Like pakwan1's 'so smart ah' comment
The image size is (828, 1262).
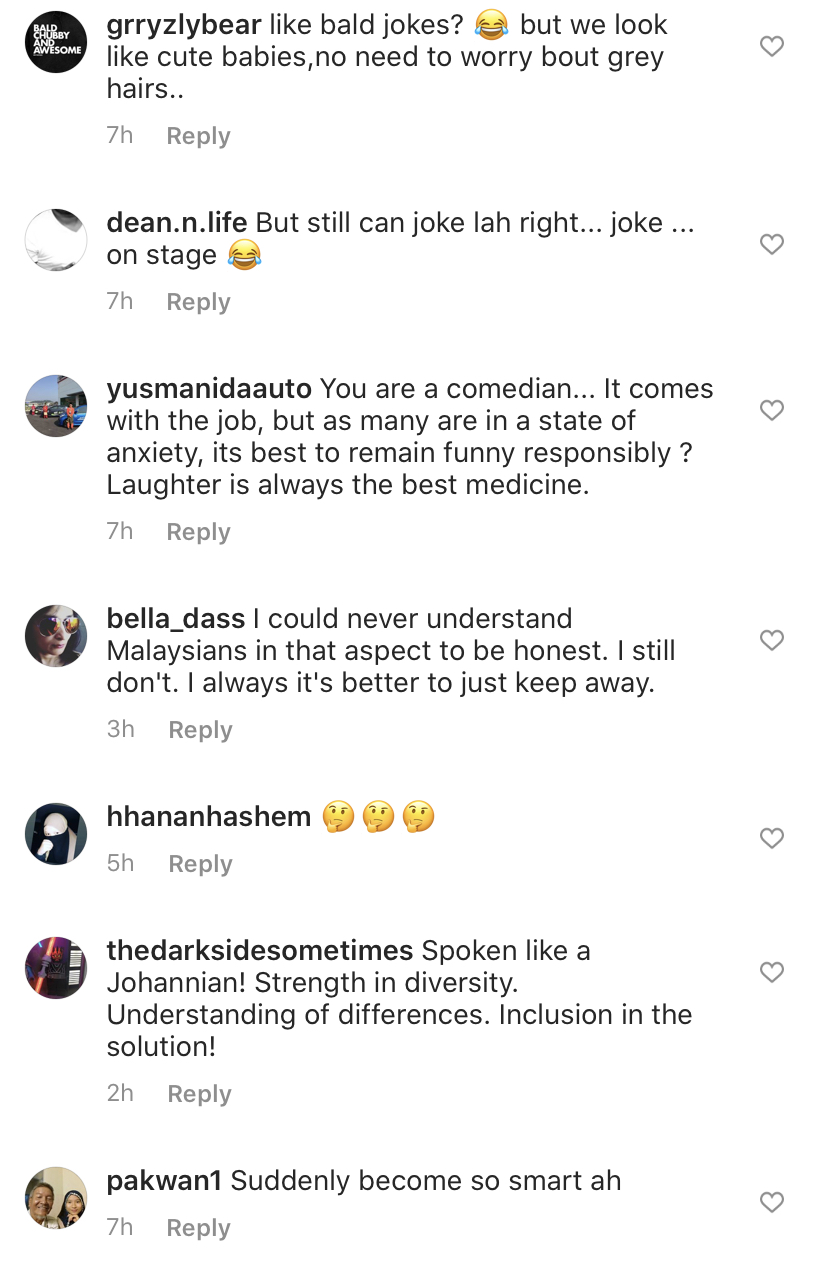pos(772,1202)
